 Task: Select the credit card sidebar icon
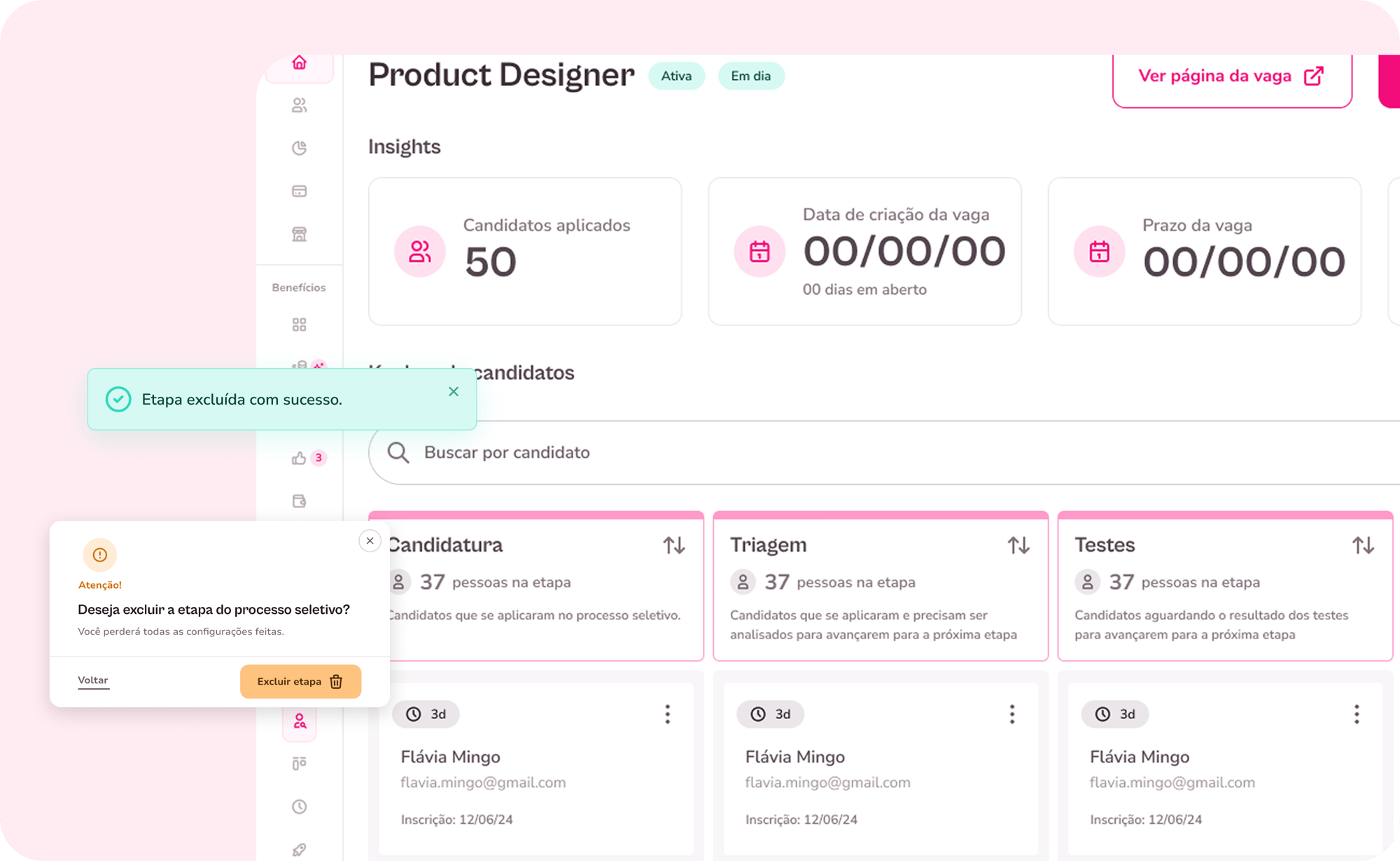pos(299,191)
